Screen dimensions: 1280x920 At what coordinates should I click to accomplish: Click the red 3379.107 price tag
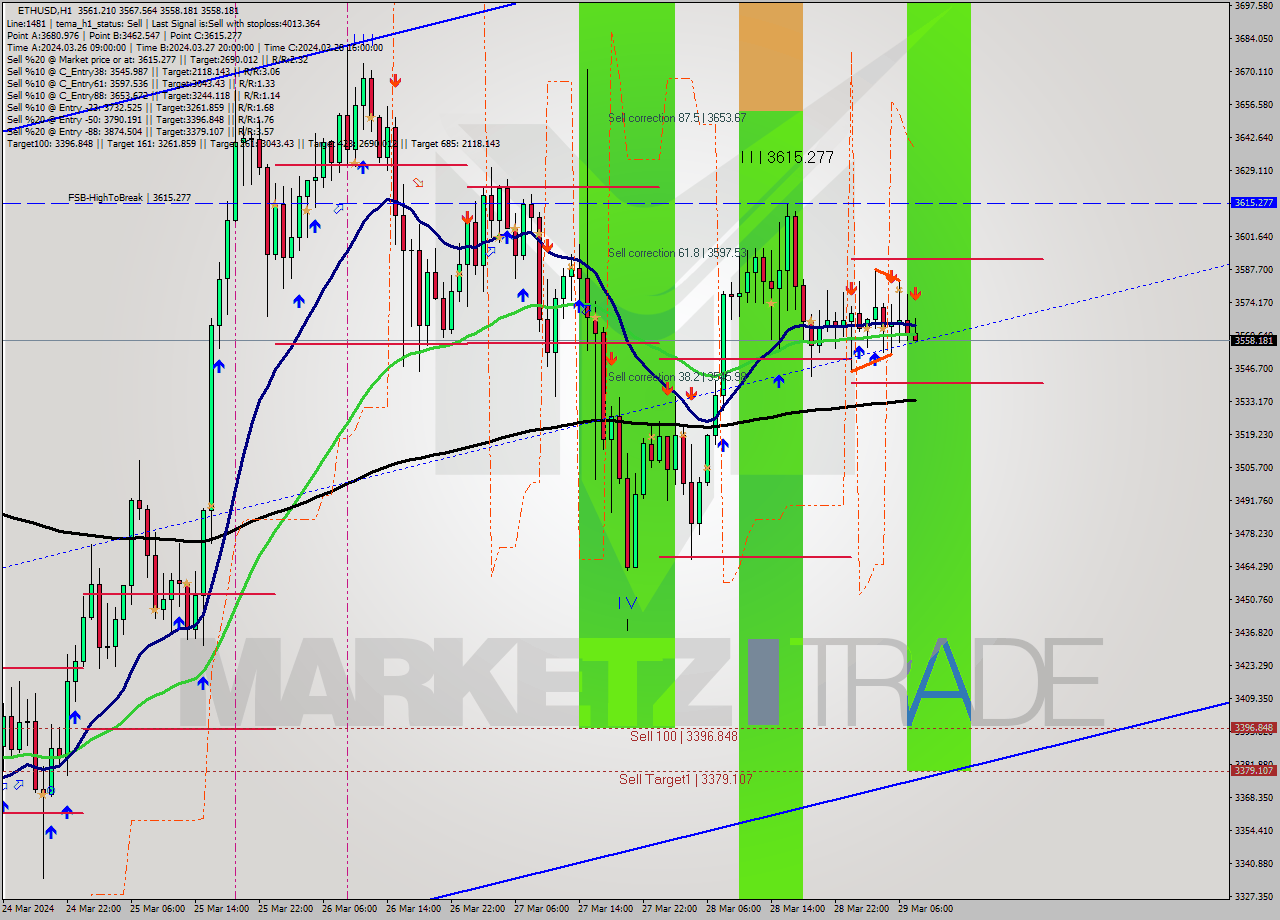(1253, 770)
